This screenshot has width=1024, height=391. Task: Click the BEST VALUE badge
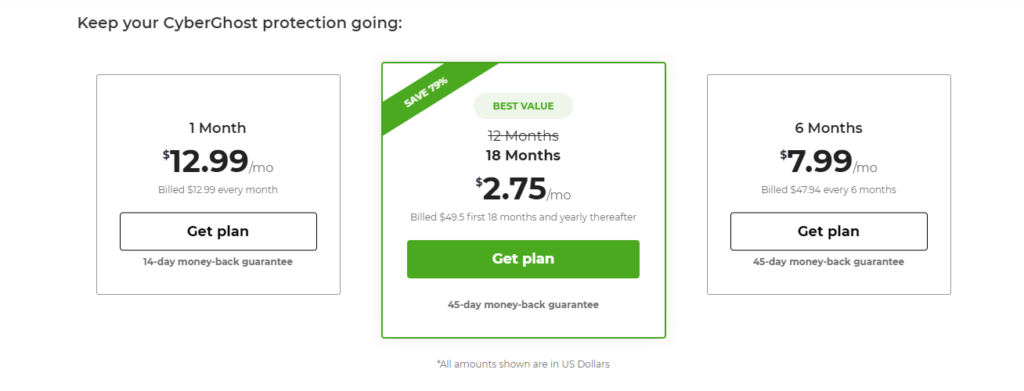523,106
